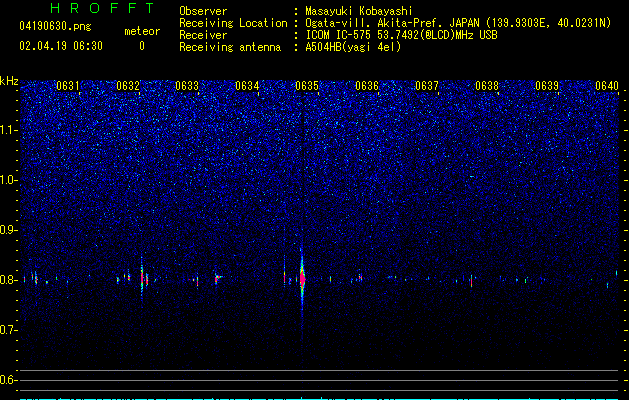Click the 0636 time marker
The width and height of the screenshot is (629, 400).
click(367, 86)
